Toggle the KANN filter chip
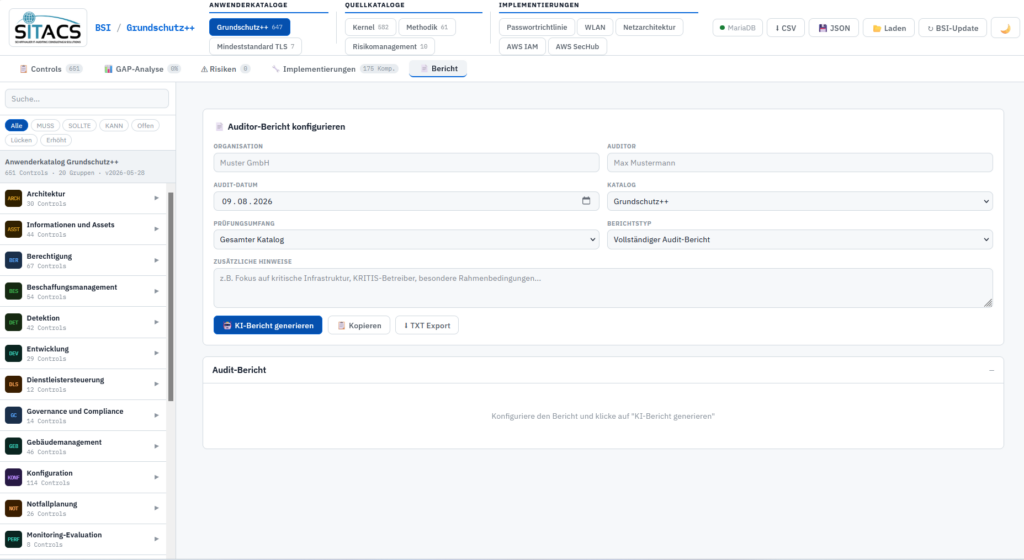Image resolution: width=1024 pixels, height=560 pixels. point(114,125)
